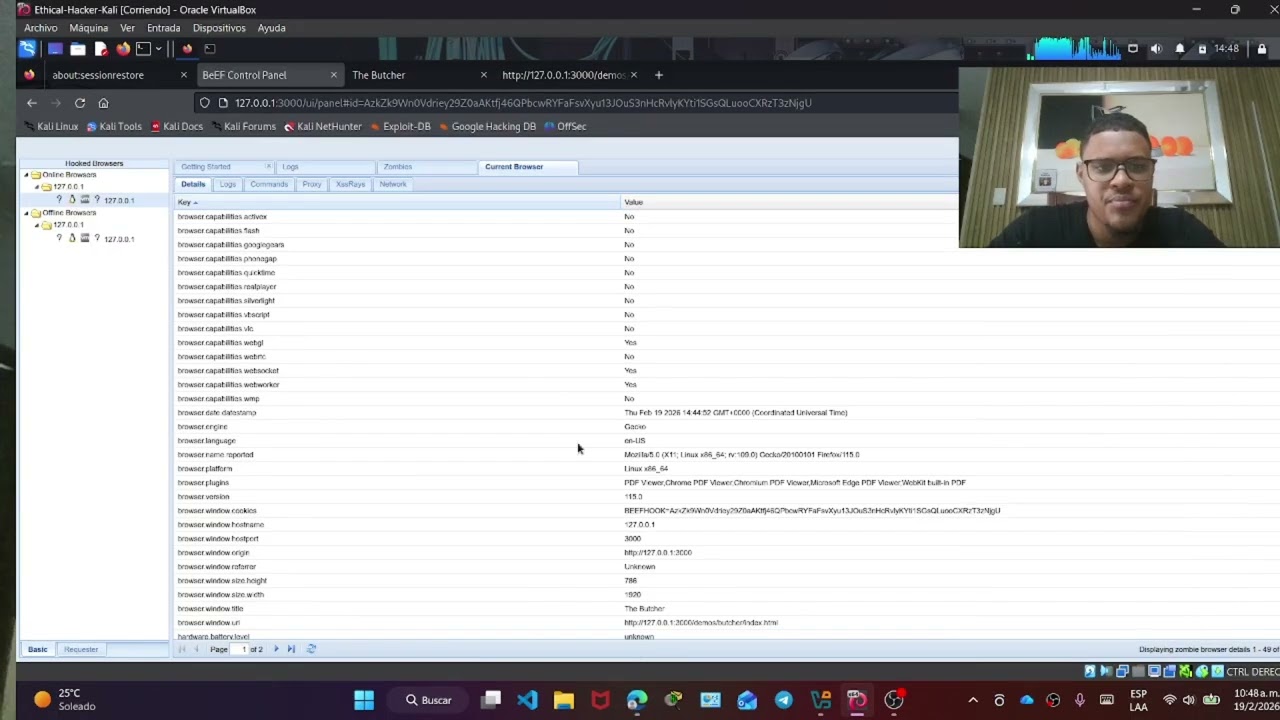Open VirtualBox Máquina menu
The image size is (1280, 720).
click(88, 28)
